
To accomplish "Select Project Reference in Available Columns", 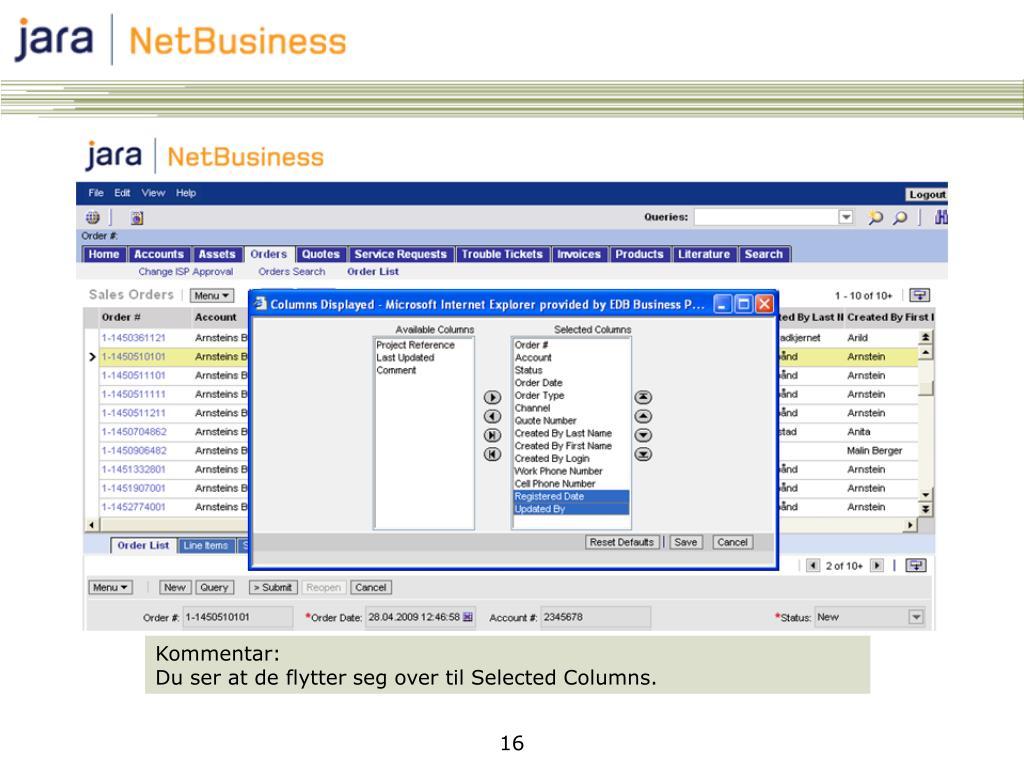I will coord(415,345).
